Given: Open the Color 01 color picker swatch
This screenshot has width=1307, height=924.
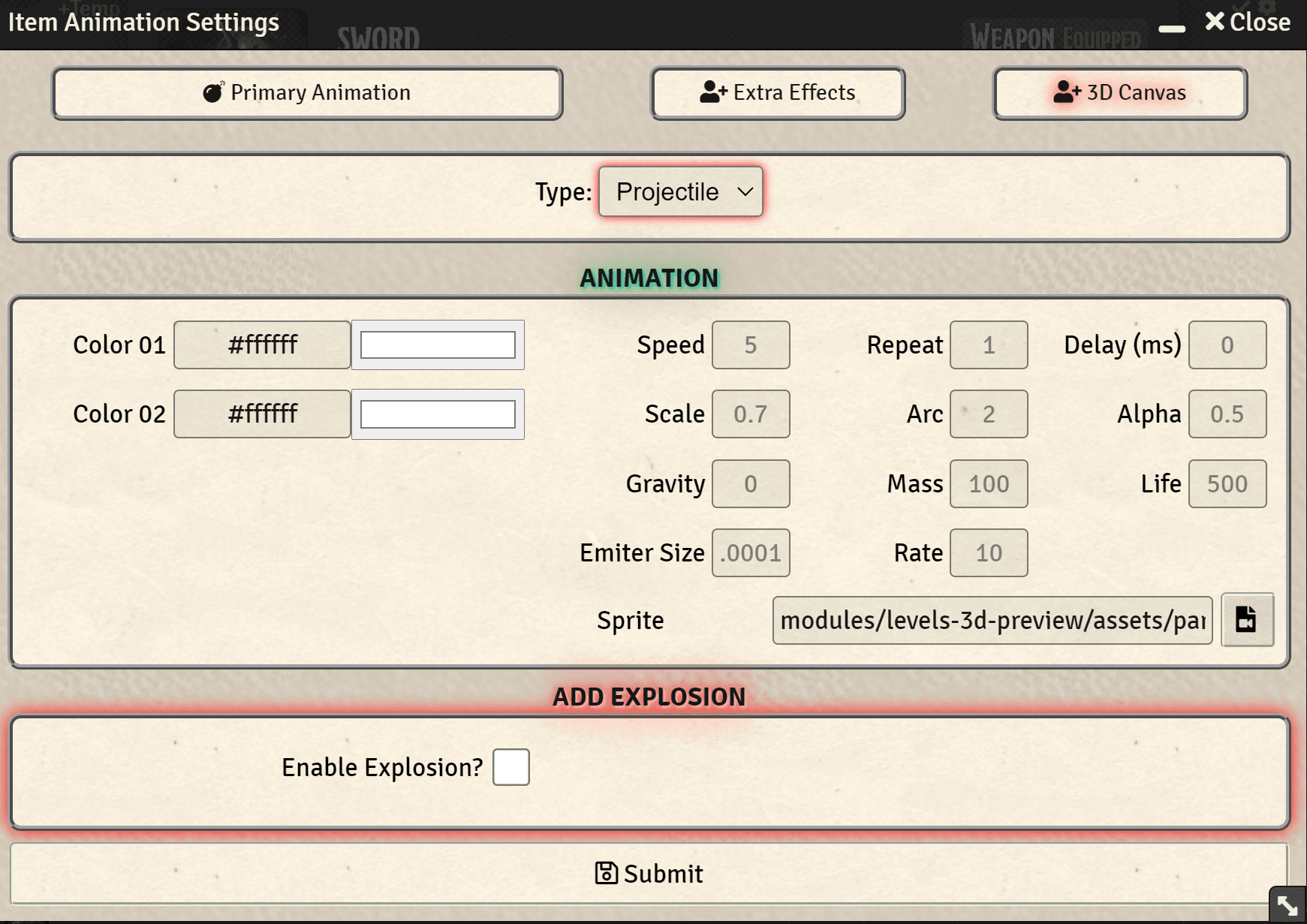Looking at the screenshot, I should pyautogui.click(x=438, y=345).
